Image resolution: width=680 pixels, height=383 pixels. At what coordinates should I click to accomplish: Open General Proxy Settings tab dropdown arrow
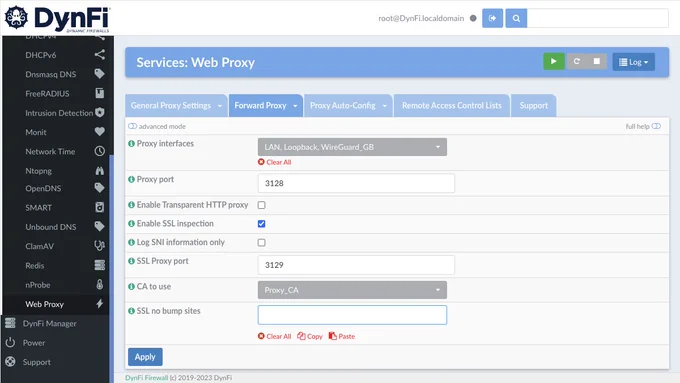(220, 106)
